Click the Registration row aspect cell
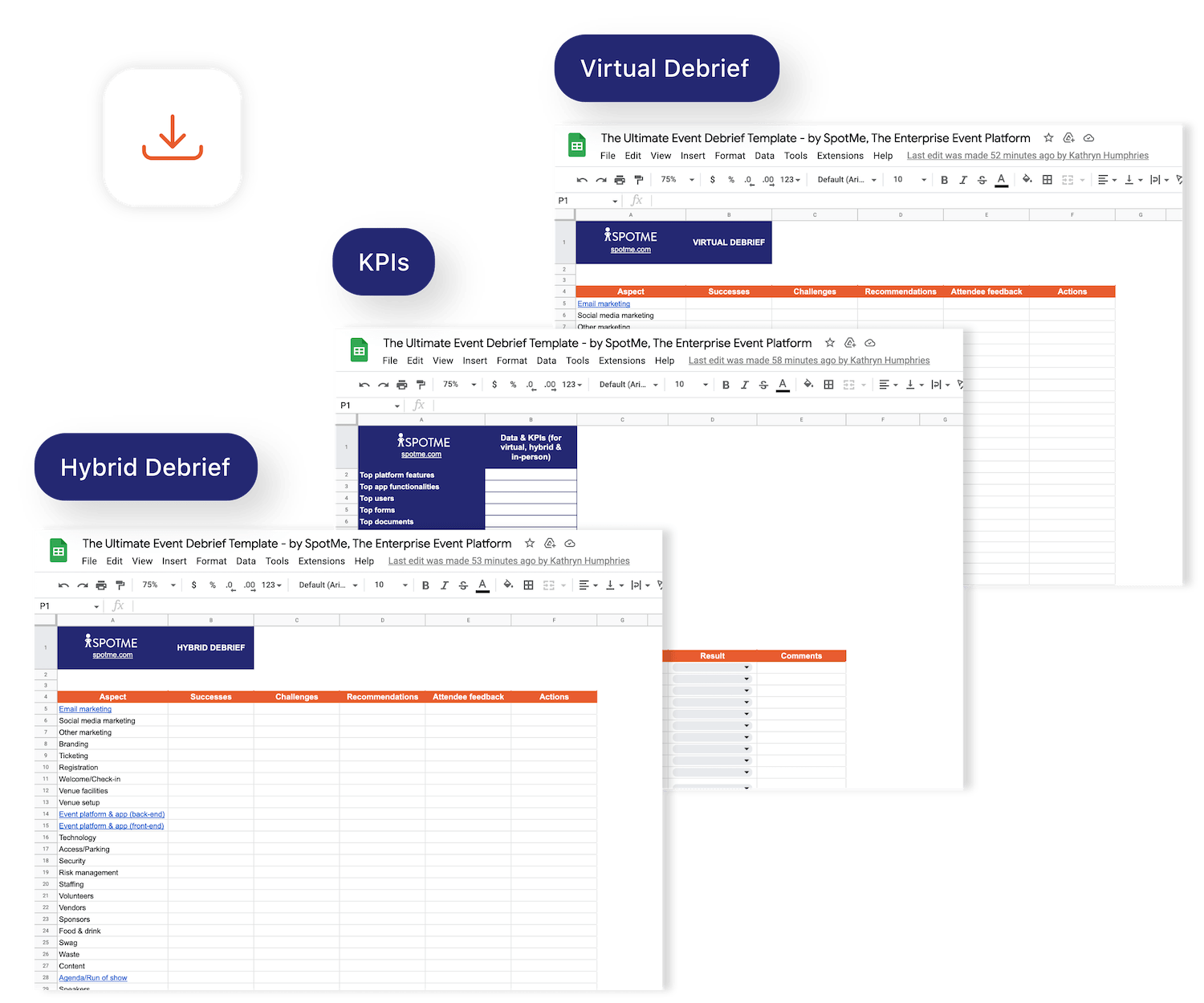The height and width of the screenshot is (1003, 1204). 78,767
